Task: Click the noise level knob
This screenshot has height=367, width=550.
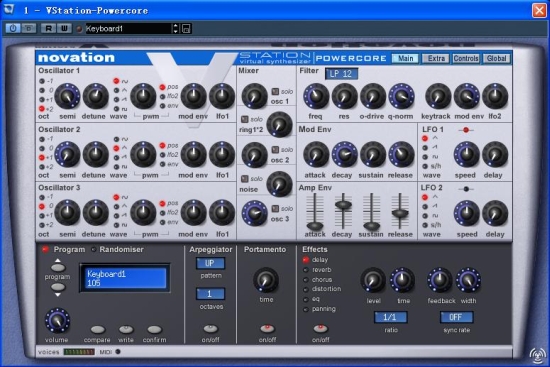Action: click(x=279, y=184)
